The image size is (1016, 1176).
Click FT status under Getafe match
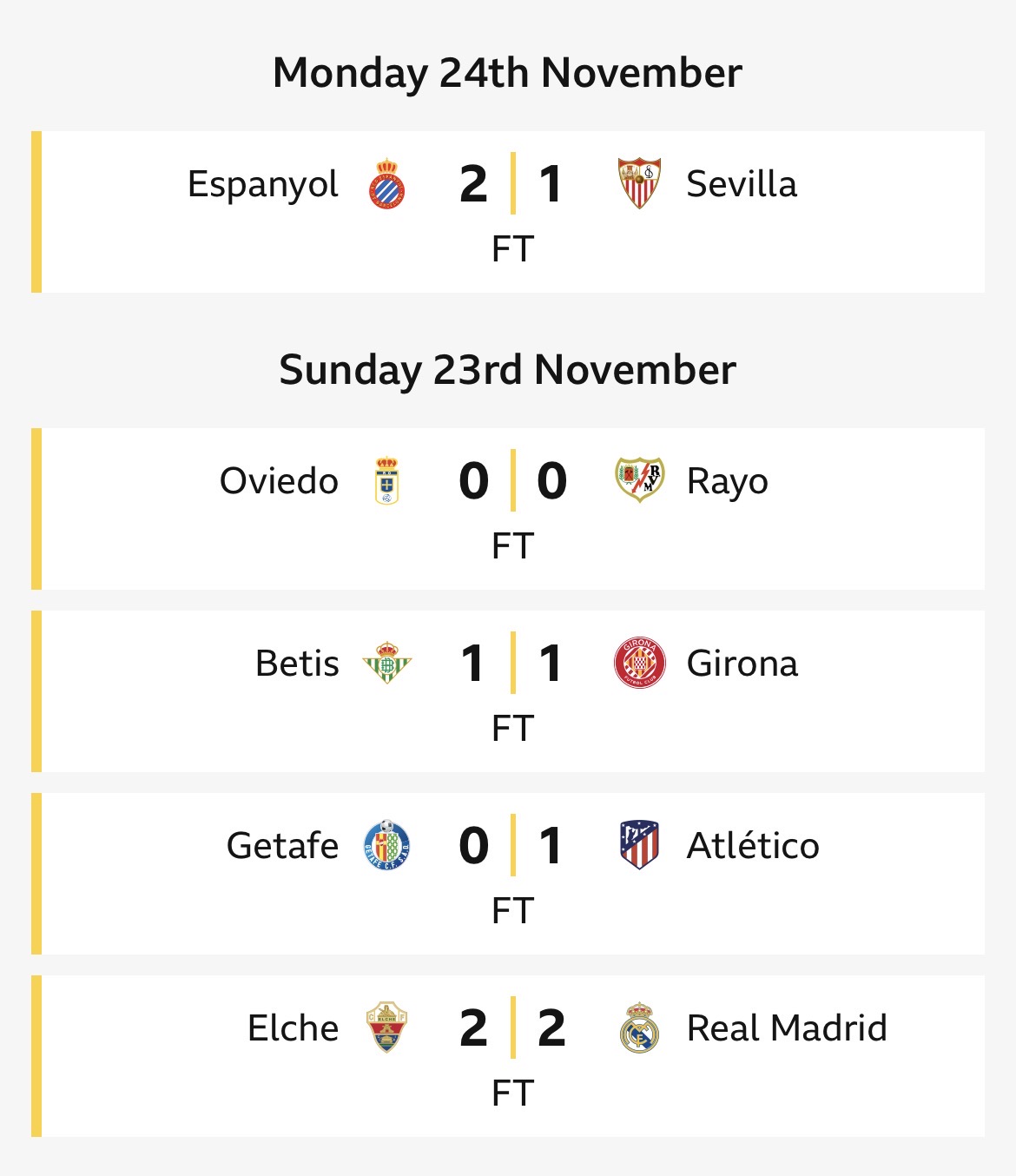(512, 911)
